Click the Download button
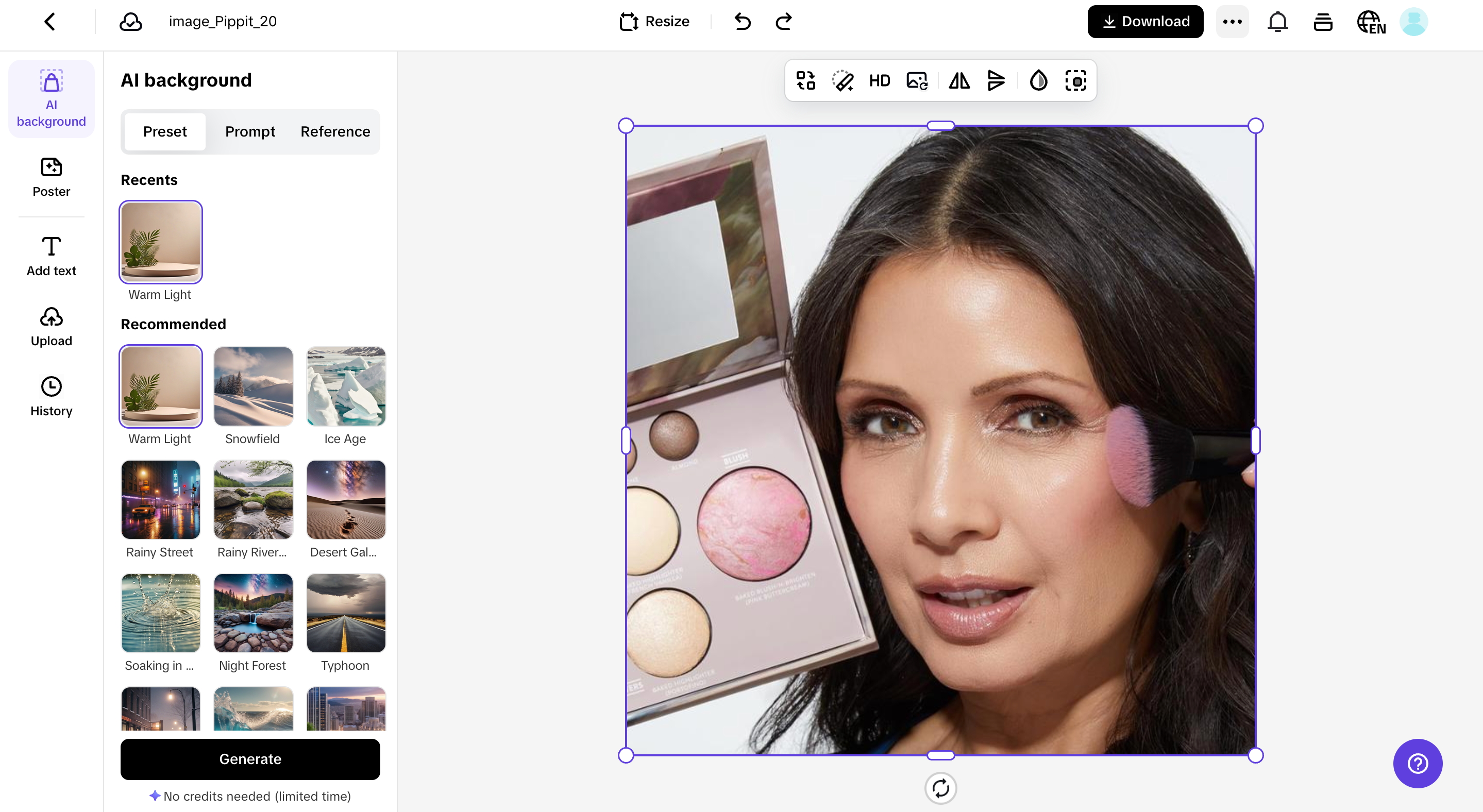Screen dimensions: 1483x812 pyautogui.click(x=1144, y=22)
